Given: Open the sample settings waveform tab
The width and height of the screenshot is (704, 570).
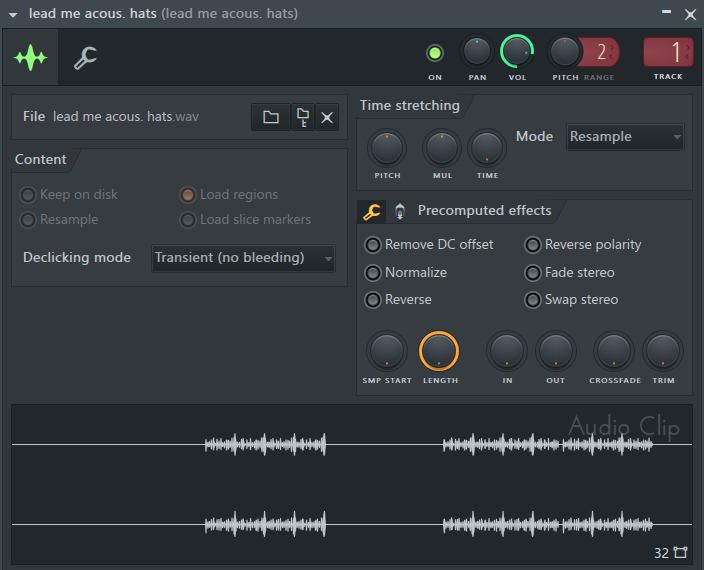Looking at the screenshot, I should click(x=30, y=58).
